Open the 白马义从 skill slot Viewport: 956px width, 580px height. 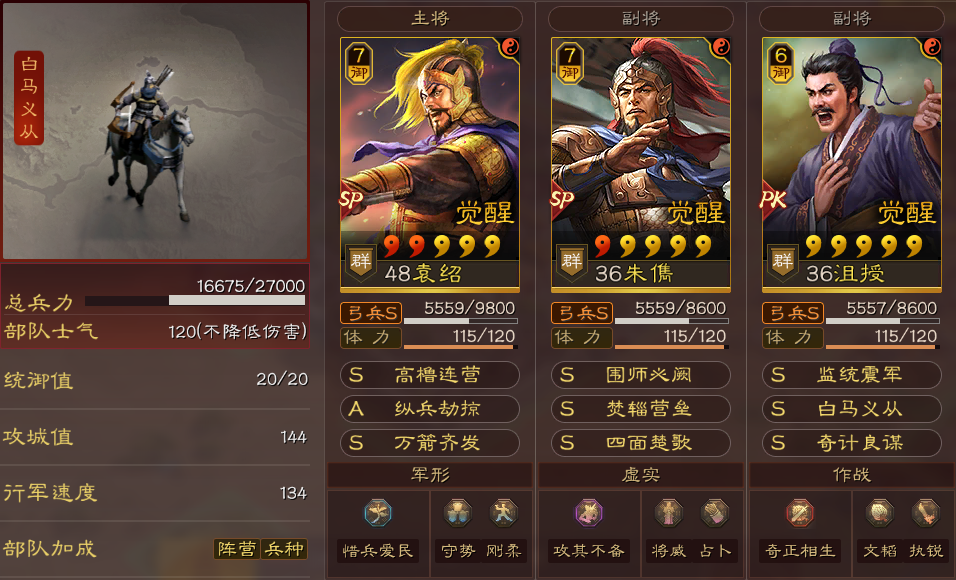(x=852, y=409)
